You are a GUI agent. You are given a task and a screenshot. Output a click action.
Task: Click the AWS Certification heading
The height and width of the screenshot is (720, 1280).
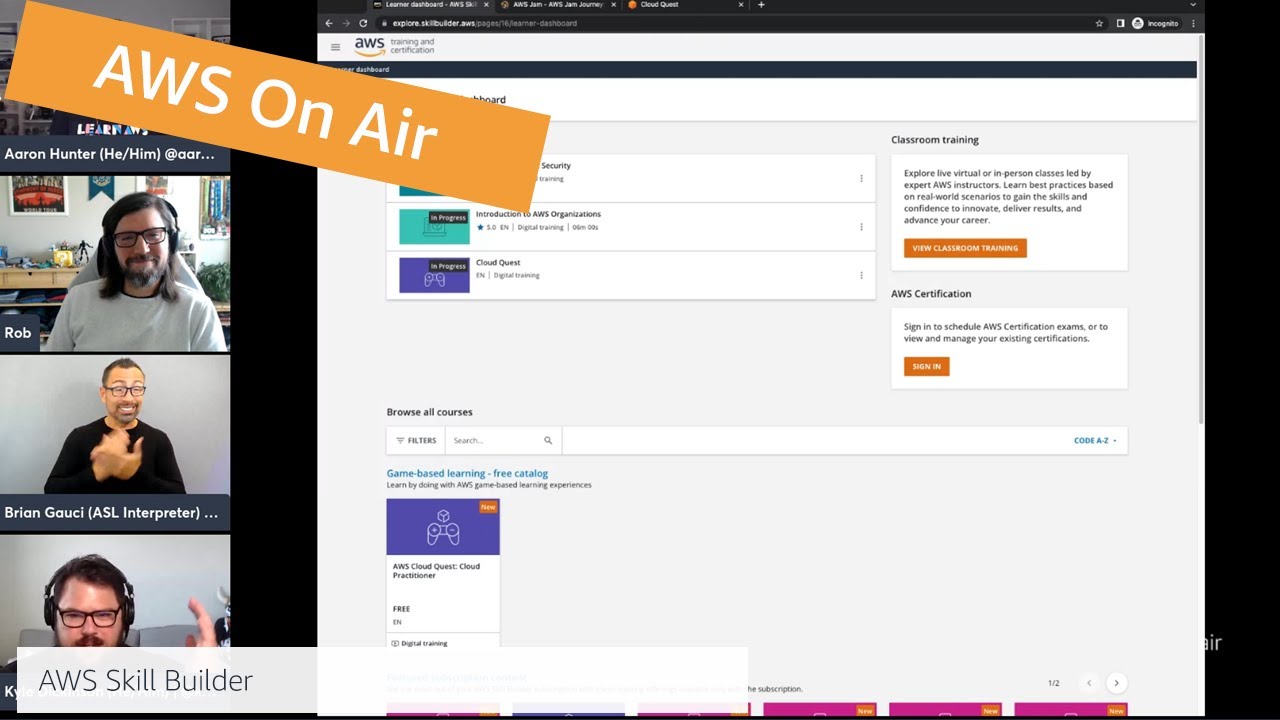coord(931,294)
